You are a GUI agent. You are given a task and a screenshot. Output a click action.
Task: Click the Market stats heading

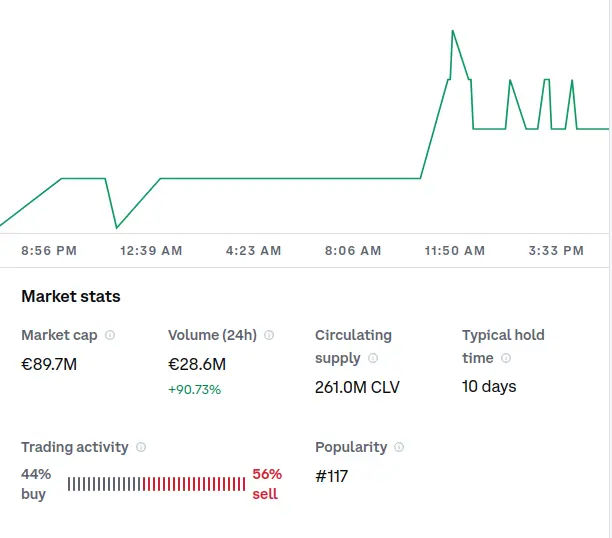pos(71,296)
